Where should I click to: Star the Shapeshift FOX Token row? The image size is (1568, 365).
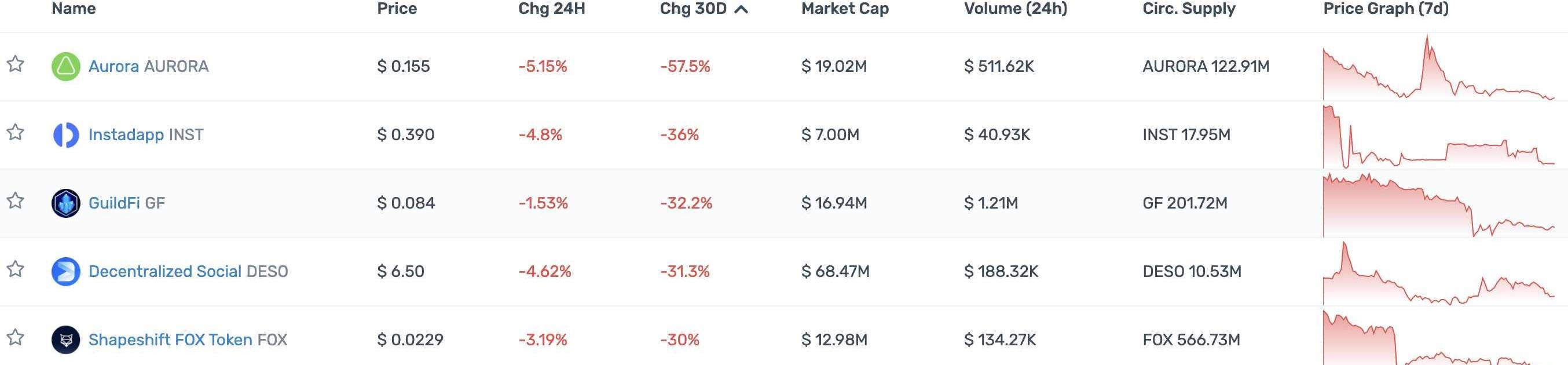click(x=15, y=337)
